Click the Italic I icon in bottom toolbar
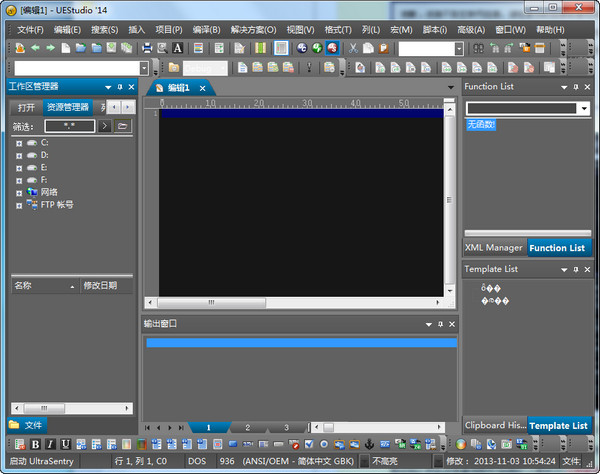This screenshot has height=474, width=600. pyautogui.click(x=51, y=444)
